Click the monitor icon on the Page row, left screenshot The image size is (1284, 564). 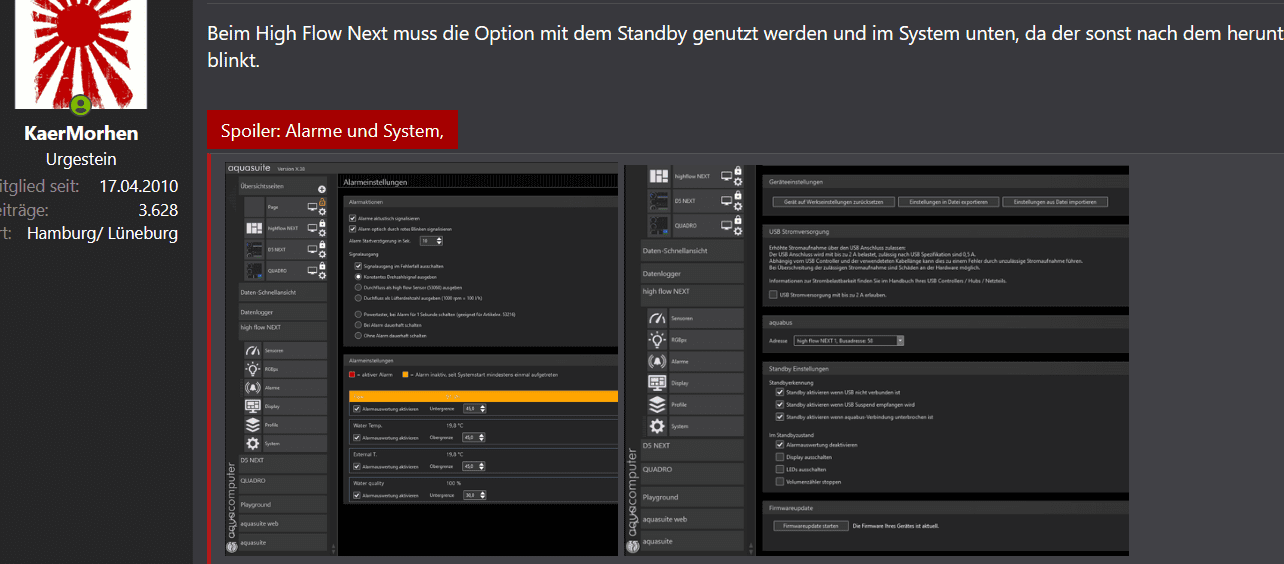click(312, 207)
